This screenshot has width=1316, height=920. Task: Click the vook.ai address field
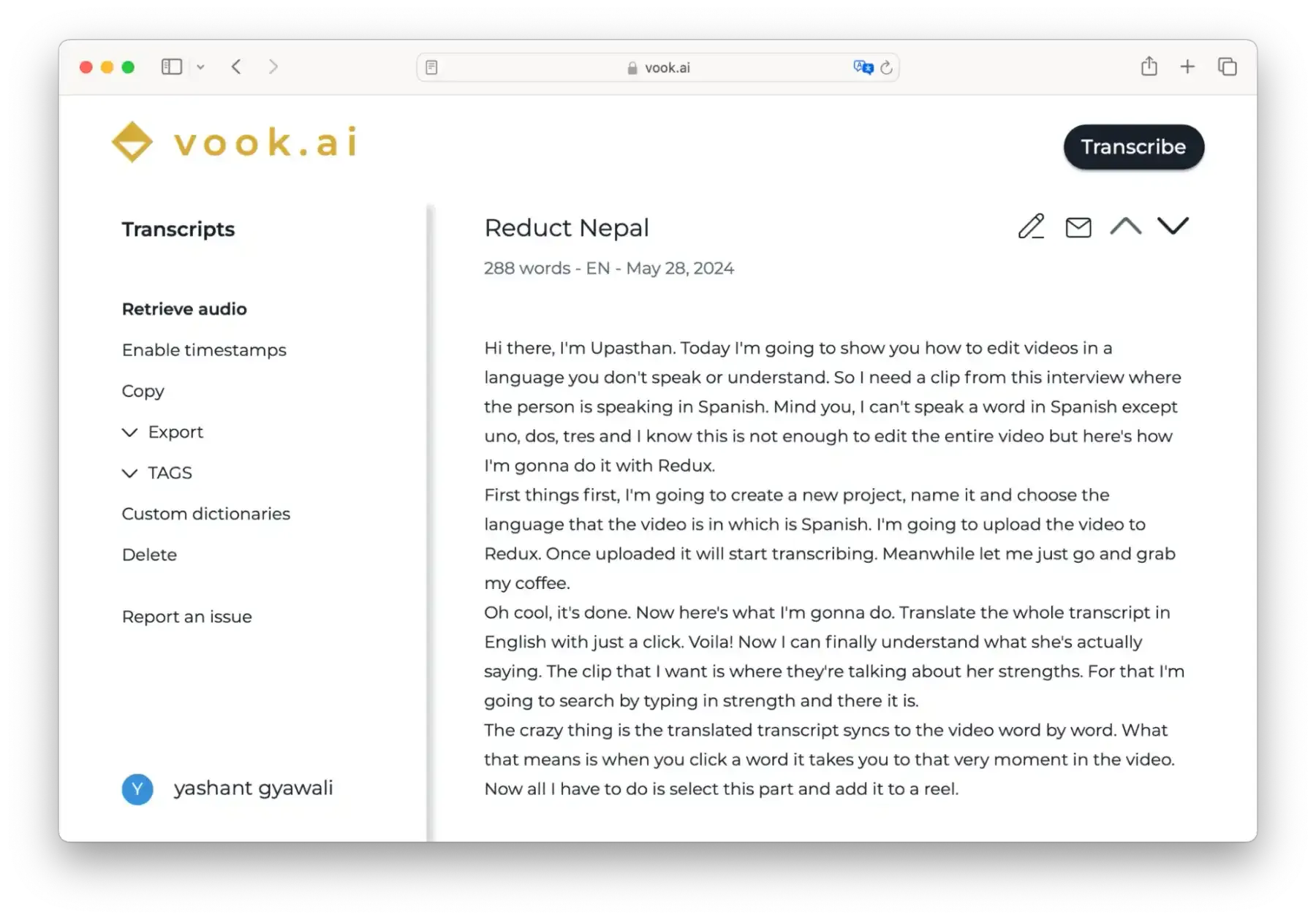pos(657,67)
